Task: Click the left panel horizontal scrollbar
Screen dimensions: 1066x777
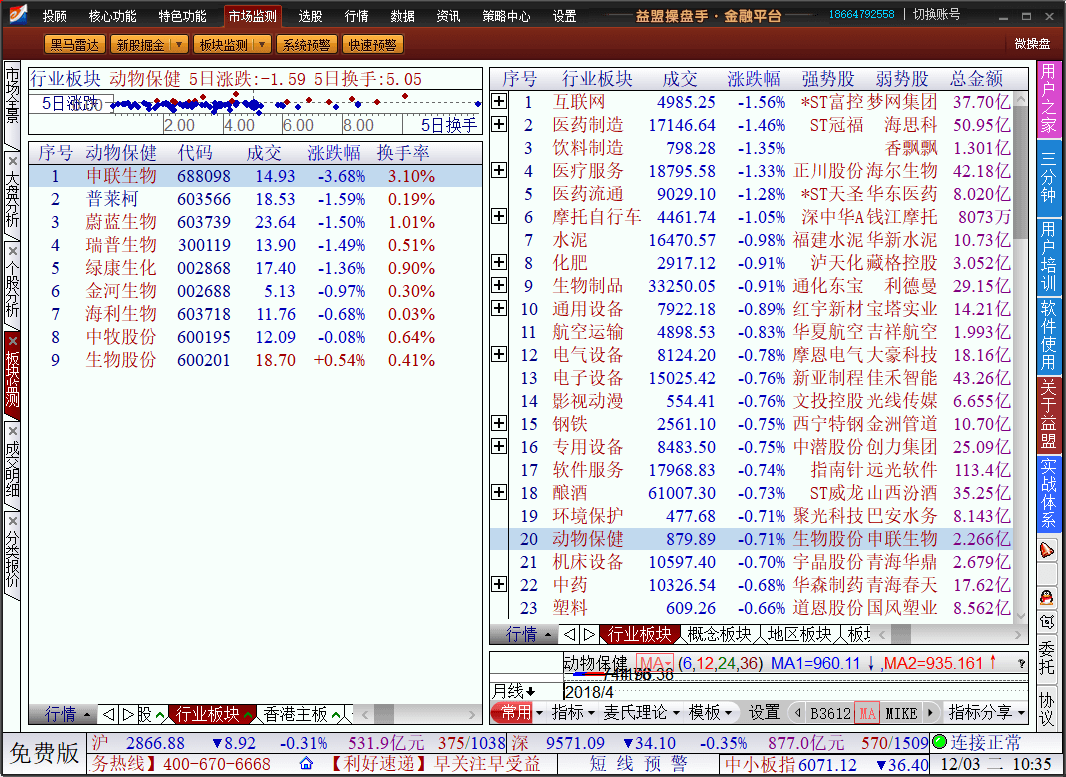Action: [417, 714]
